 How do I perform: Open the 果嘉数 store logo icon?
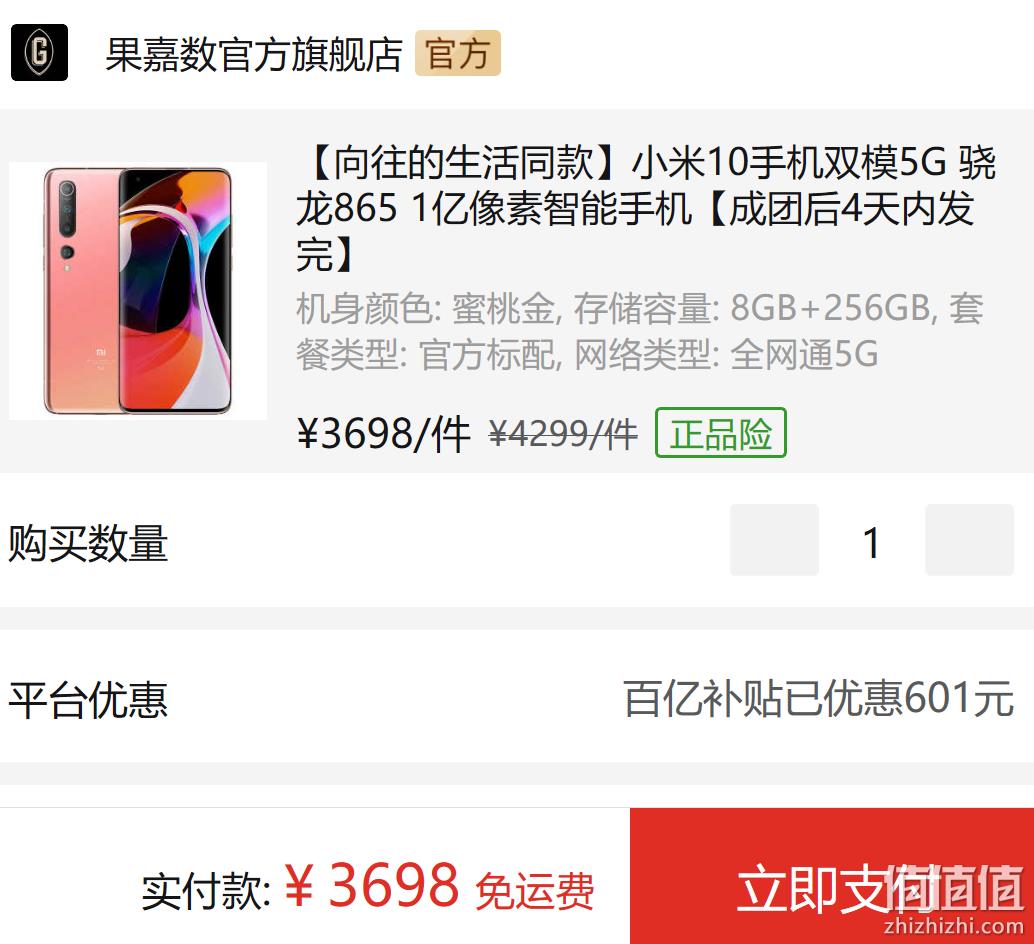pos(40,53)
